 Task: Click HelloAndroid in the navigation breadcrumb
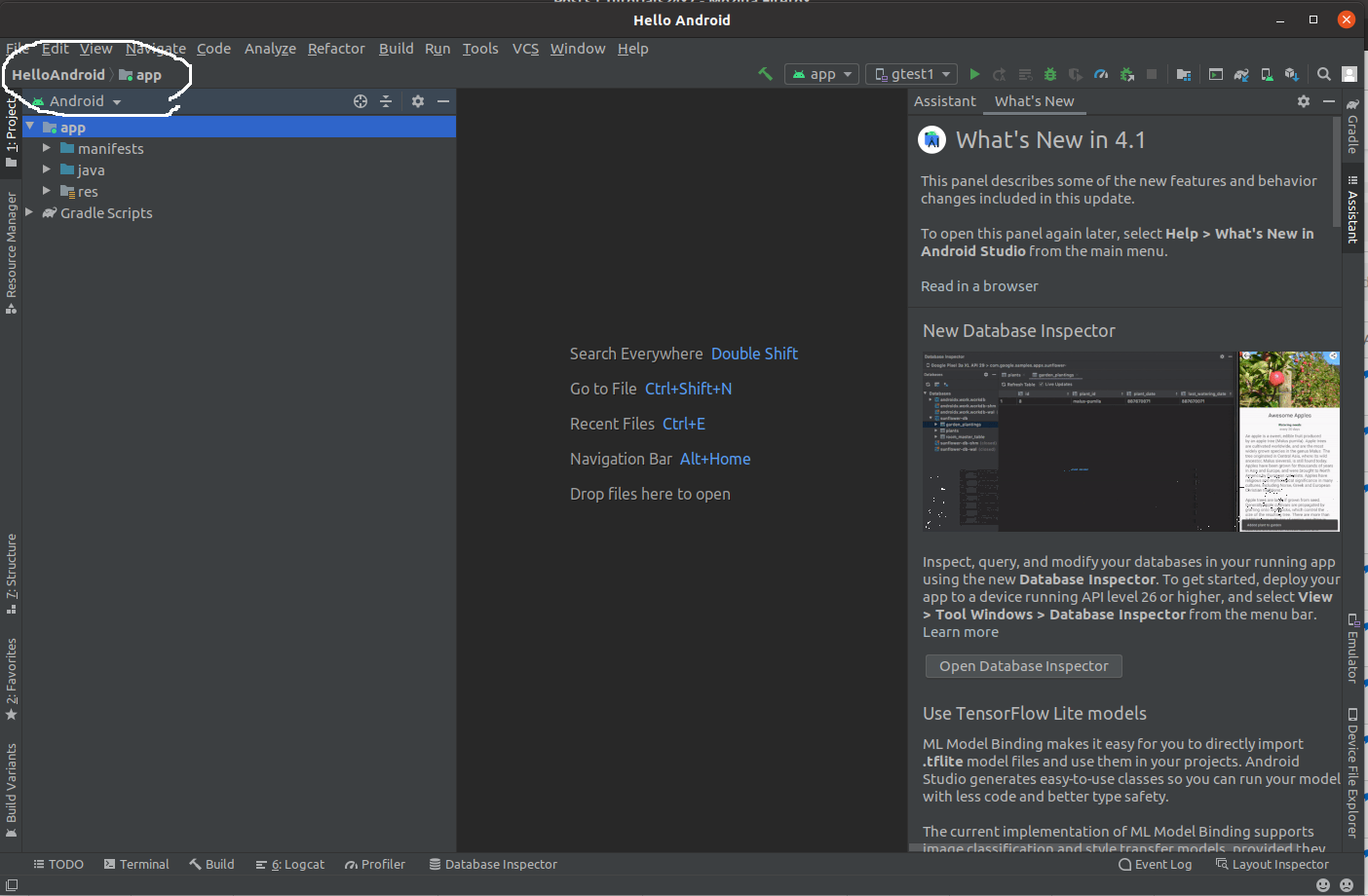tap(58, 75)
